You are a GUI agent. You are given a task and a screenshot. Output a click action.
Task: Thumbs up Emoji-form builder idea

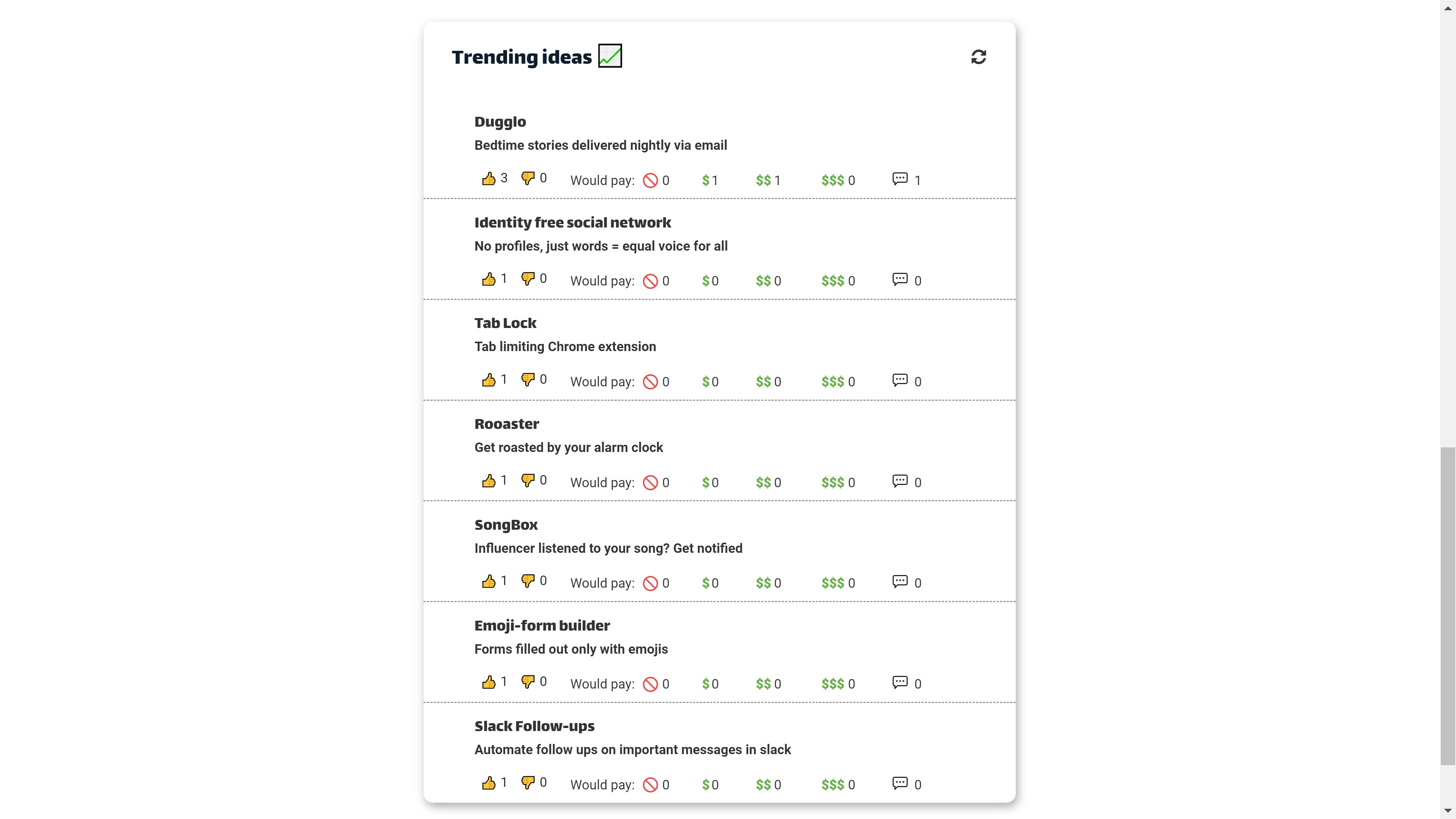488,682
